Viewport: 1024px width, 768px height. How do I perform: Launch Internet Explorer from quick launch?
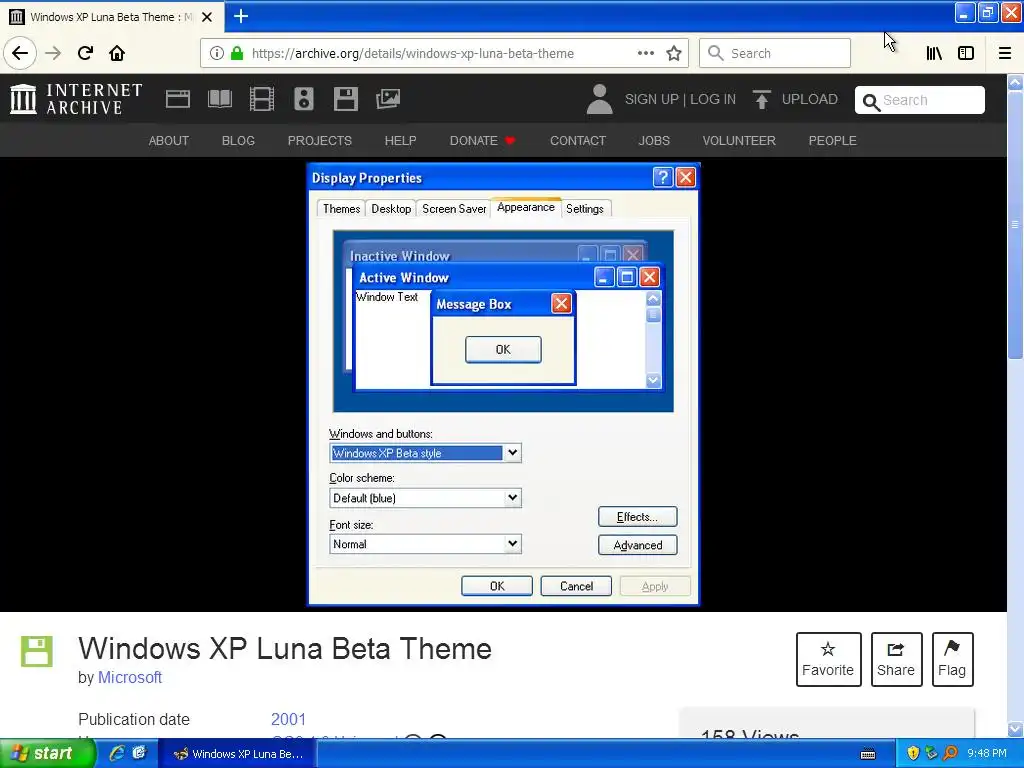(x=117, y=754)
